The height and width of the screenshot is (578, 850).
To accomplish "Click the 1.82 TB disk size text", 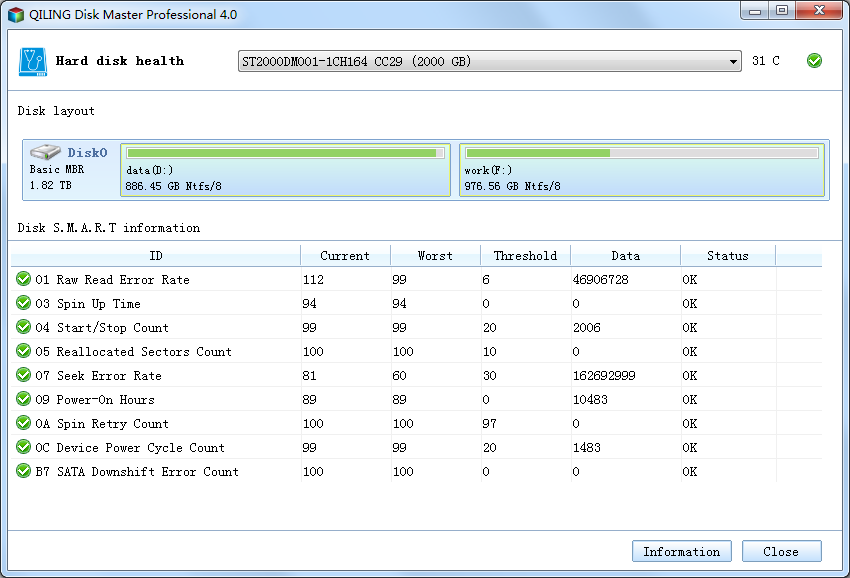I will 50,185.
